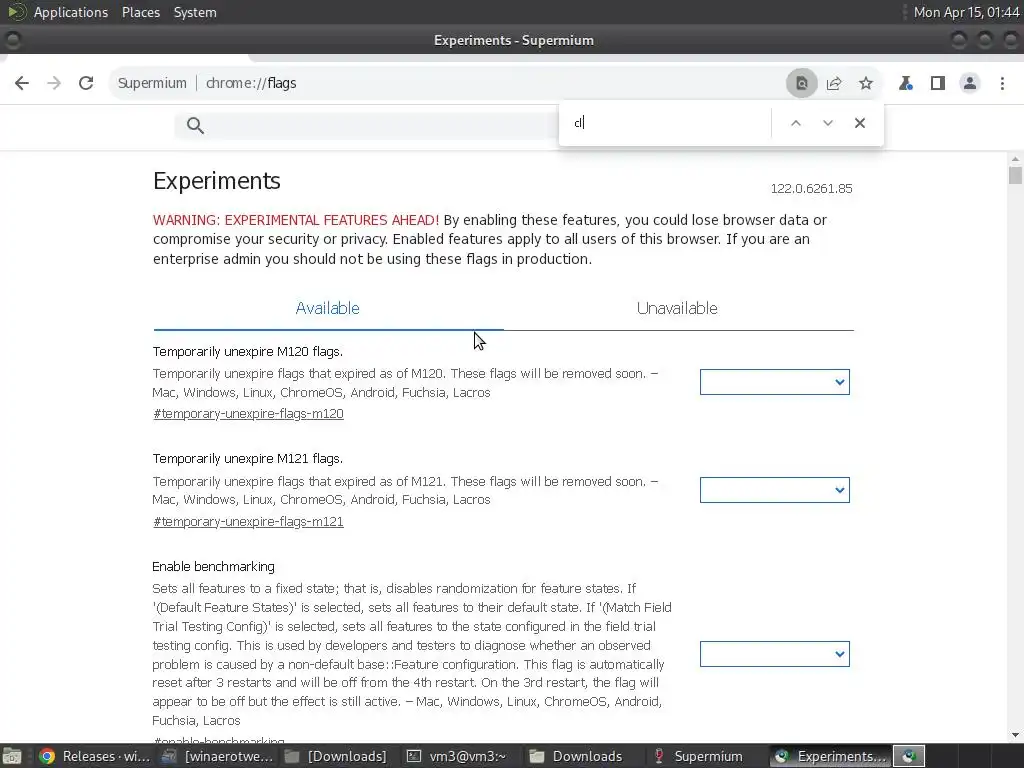Click the Experiments taskbar window button
The image size is (1024, 768).
tap(829, 756)
